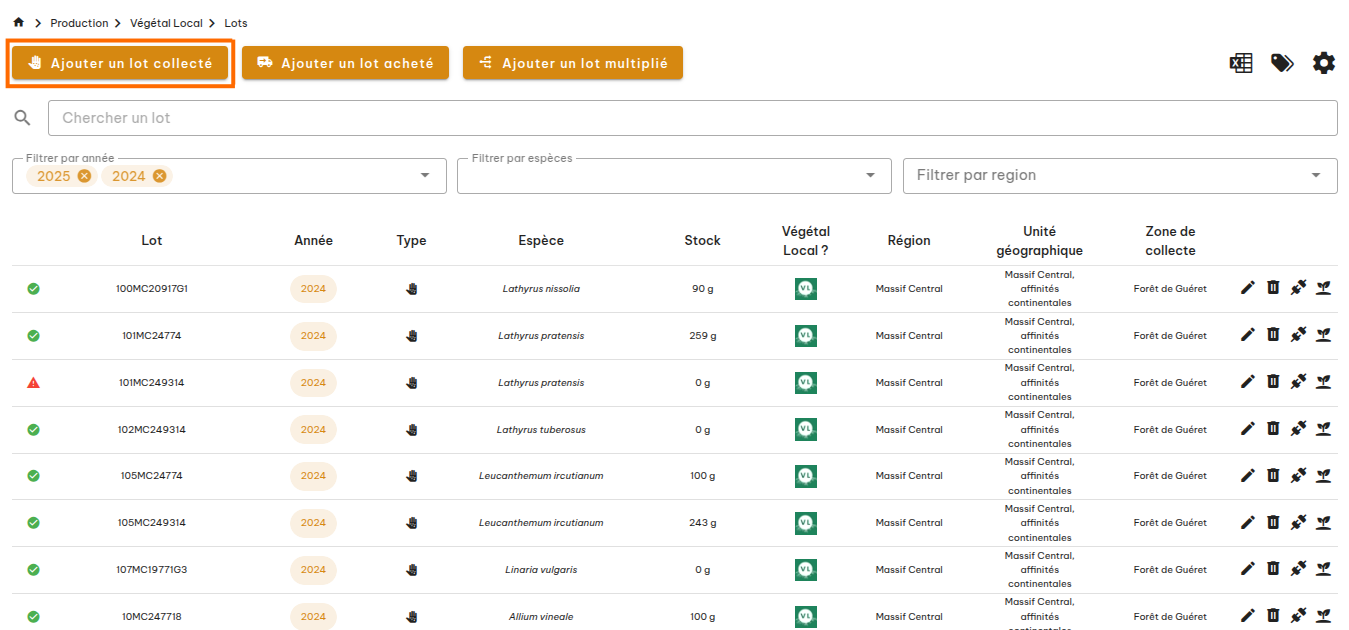1349x630 pixels.
Task: Navigate to Production in breadcrumb
Action: [79, 23]
